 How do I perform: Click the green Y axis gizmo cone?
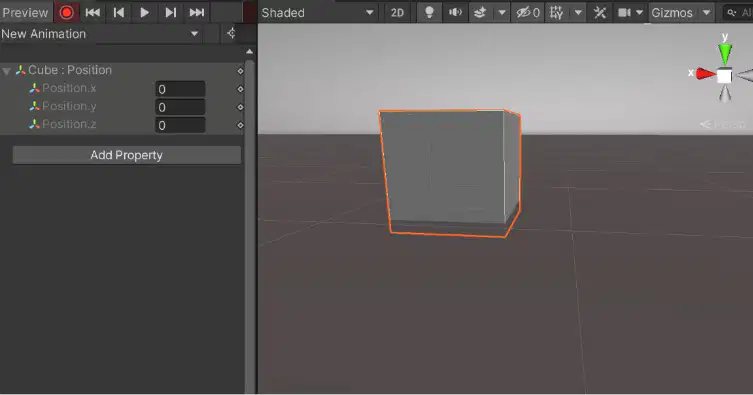pos(725,53)
